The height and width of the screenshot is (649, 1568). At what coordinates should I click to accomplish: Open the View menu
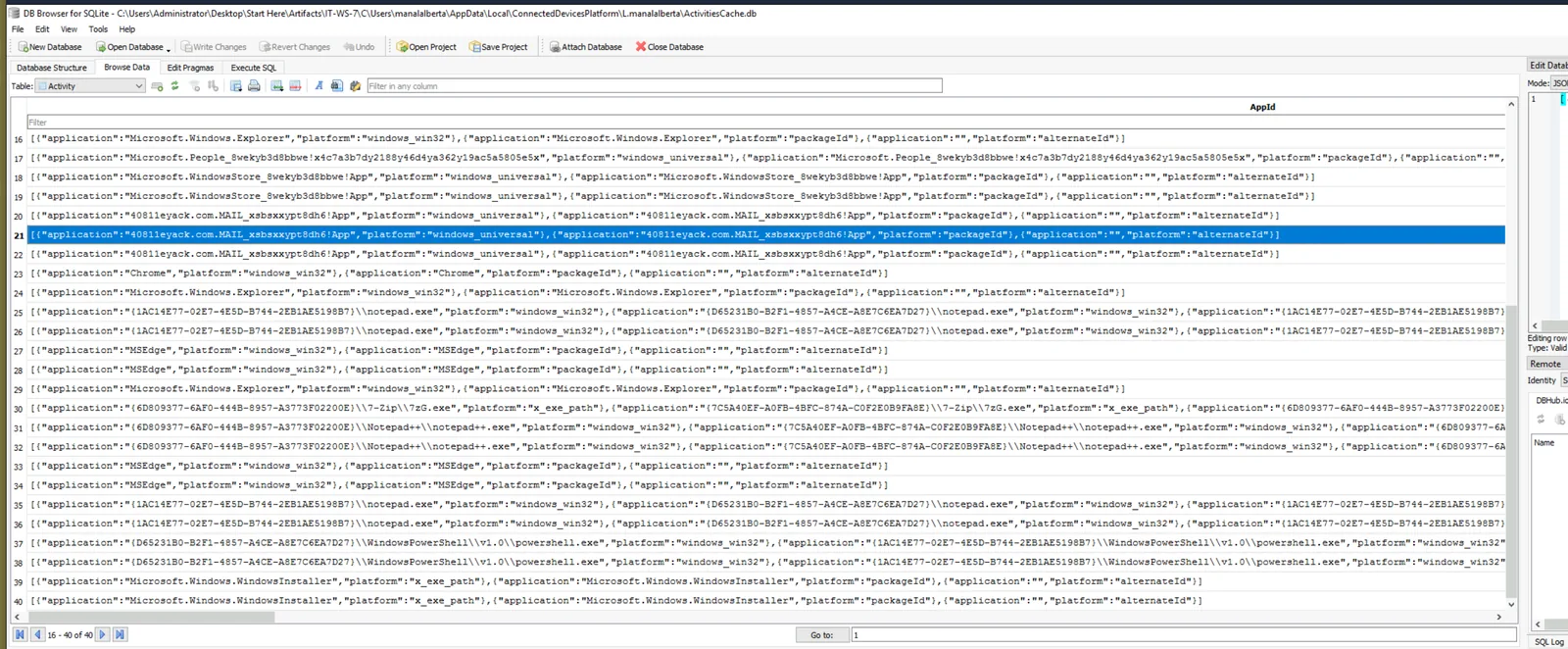point(69,29)
